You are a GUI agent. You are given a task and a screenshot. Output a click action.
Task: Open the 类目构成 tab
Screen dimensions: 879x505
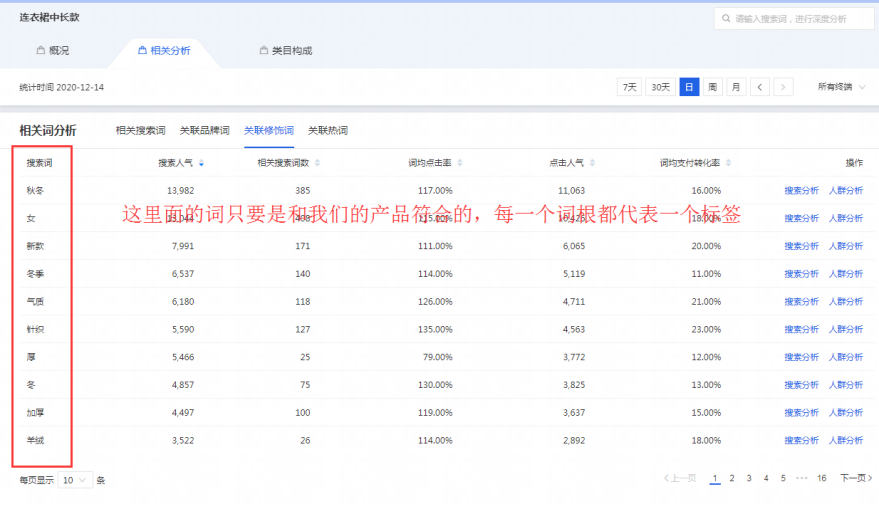coord(286,50)
